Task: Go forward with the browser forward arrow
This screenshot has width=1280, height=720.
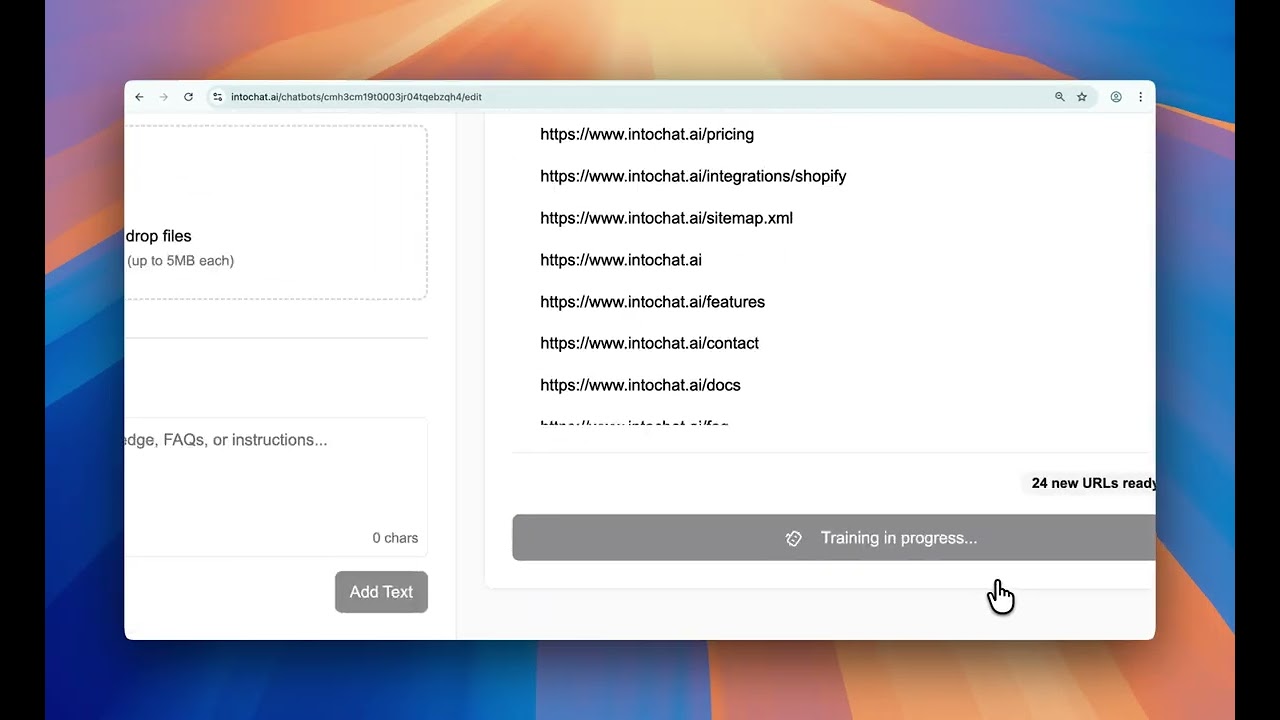Action: tap(164, 97)
